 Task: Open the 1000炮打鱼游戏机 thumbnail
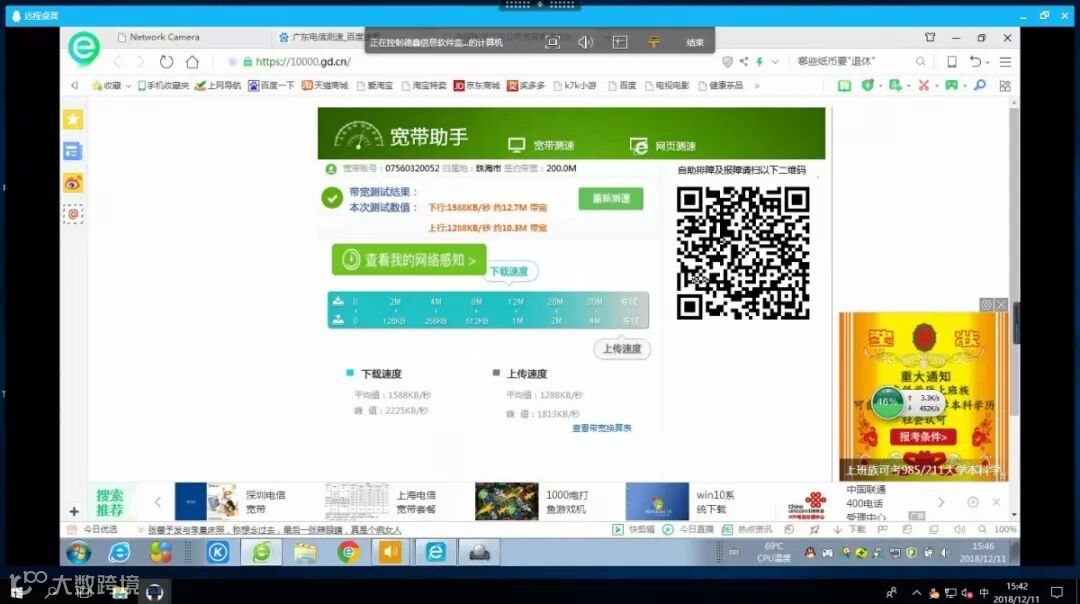[506, 501]
